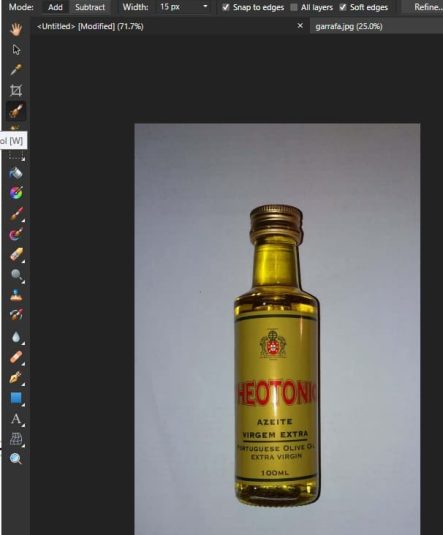The image size is (443, 535).
Task: Select the Mesh Warp tool
Action: [16, 439]
